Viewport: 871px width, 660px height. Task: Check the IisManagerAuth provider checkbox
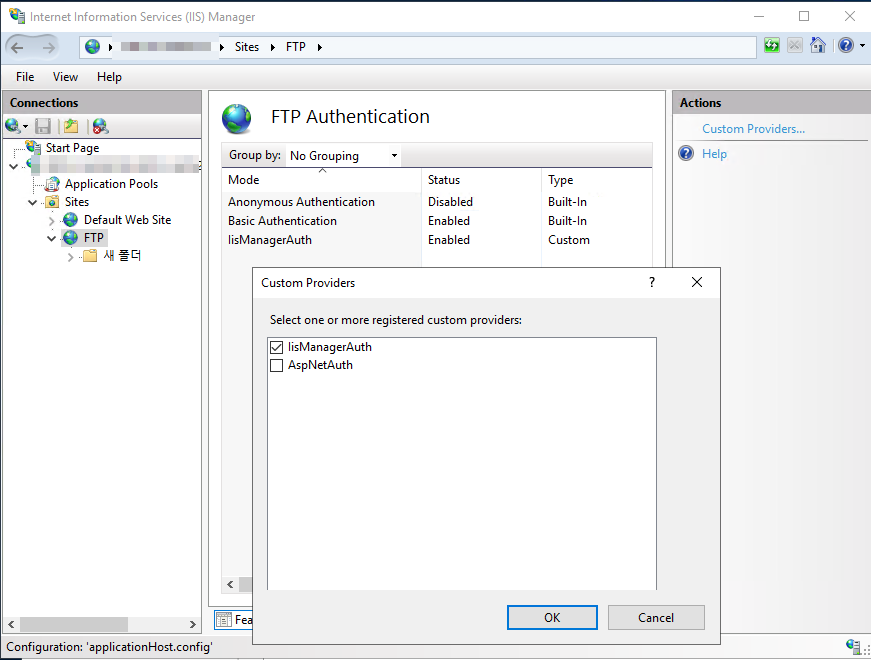(x=276, y=348)
